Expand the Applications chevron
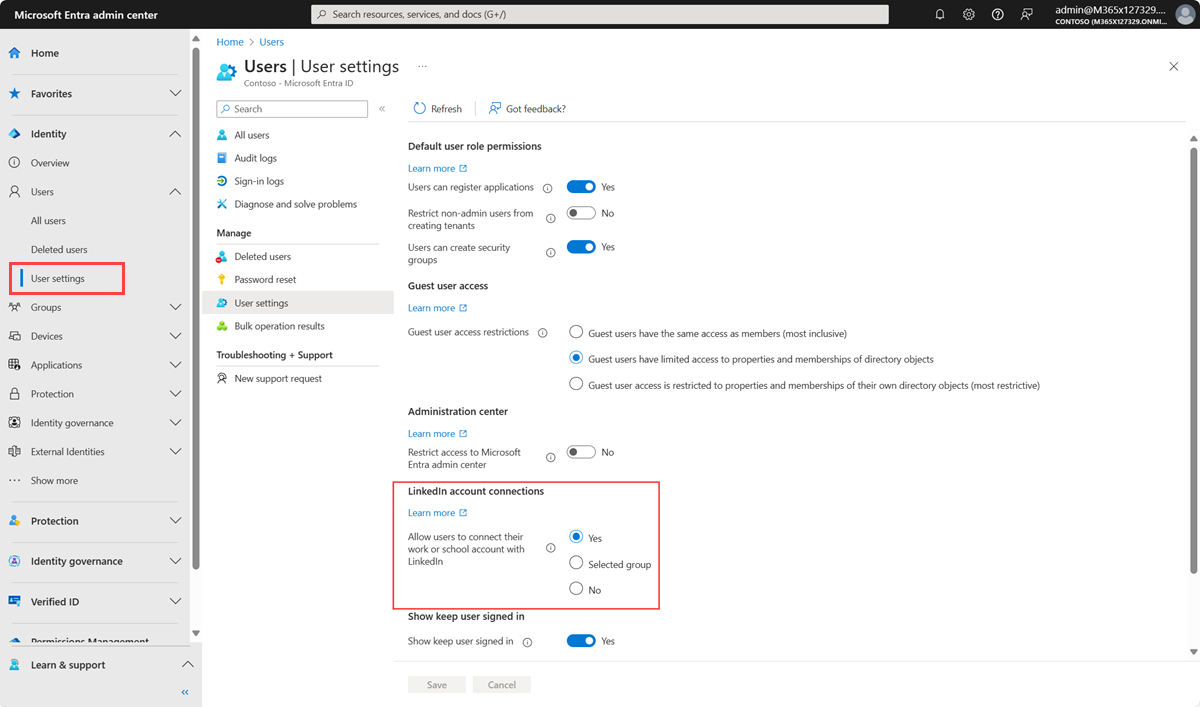 tap(175, 365)
